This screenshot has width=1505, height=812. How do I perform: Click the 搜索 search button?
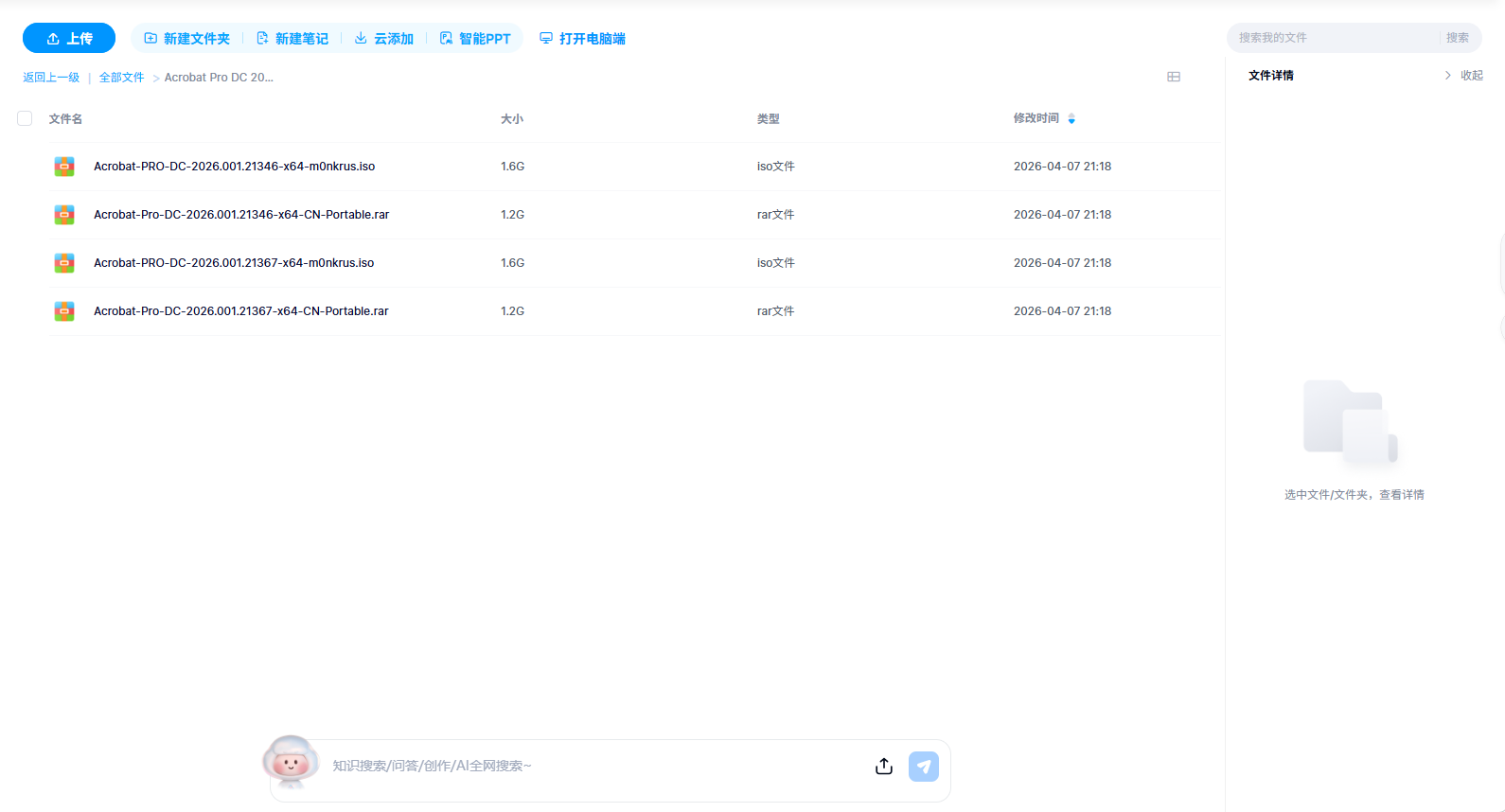(1458, 38)
